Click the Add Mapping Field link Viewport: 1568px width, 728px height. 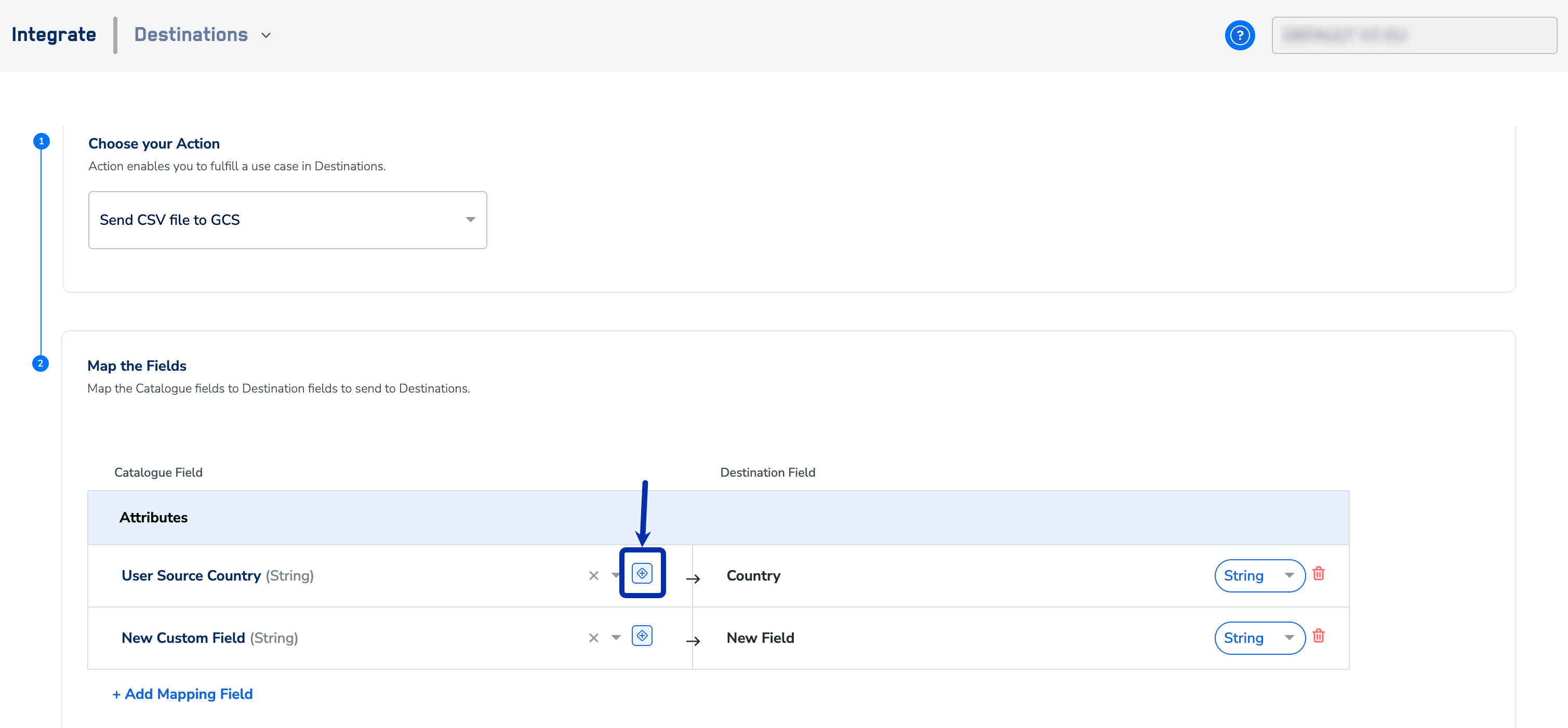182,694
